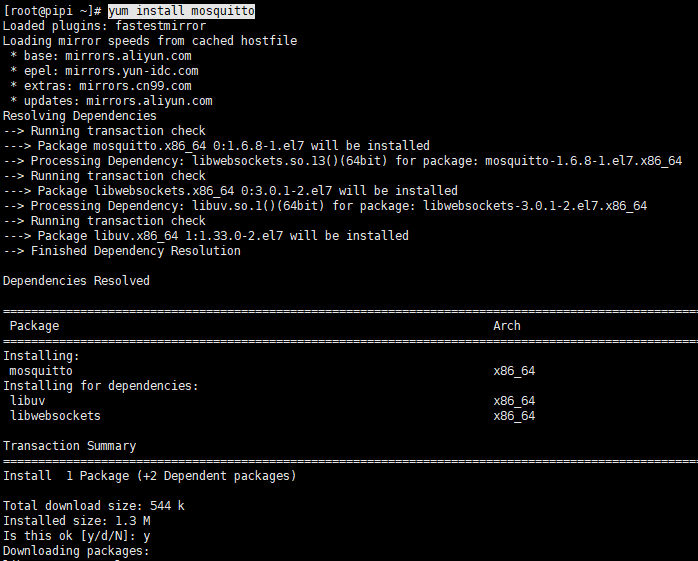Click the 'base: mirrors.aliyun.com' line

point(101,56)
